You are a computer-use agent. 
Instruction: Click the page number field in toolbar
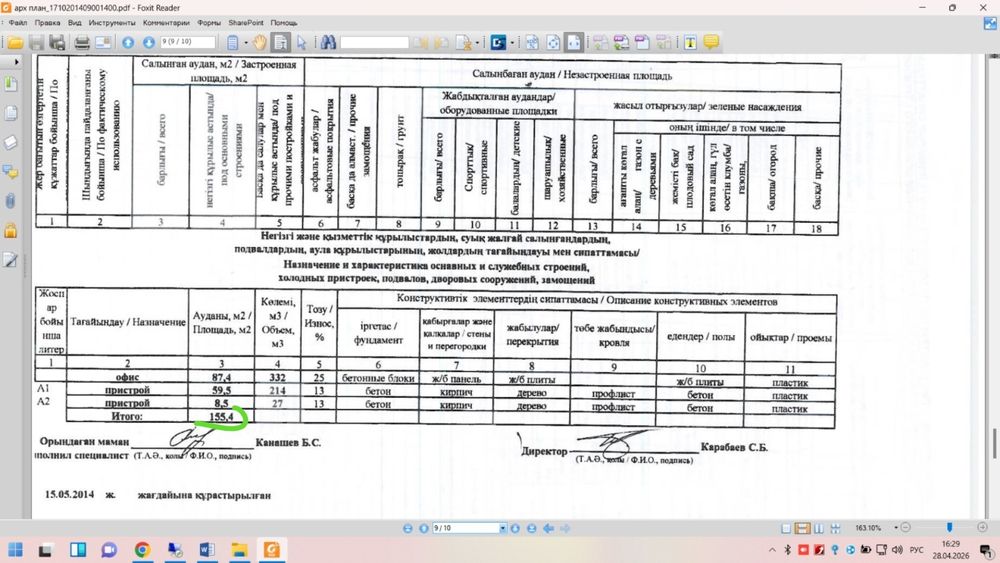pos(188,42)
